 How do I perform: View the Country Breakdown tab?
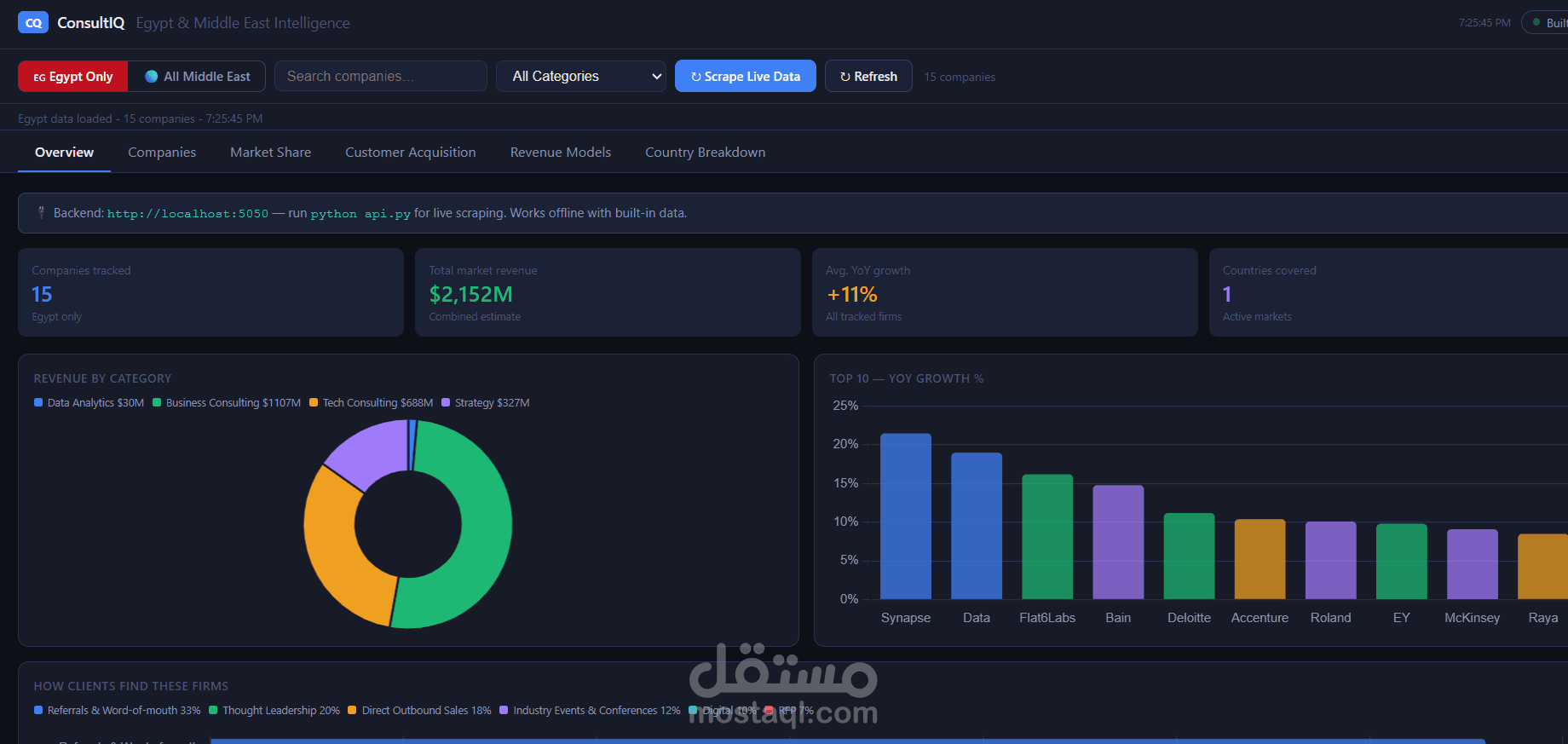tap(705, 153)
